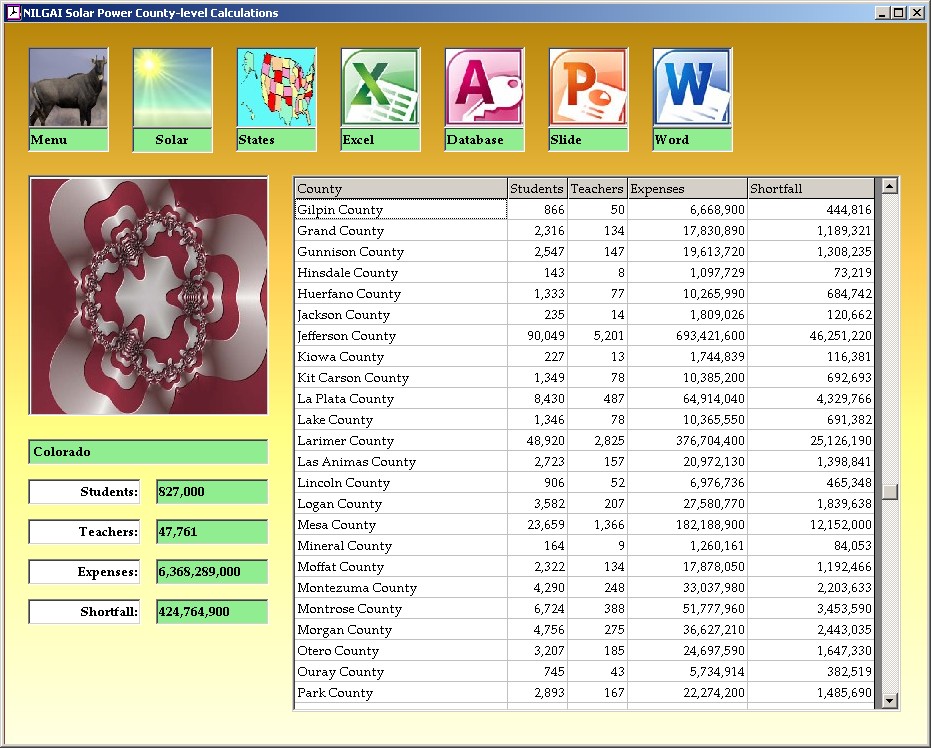
Task: Click the States map icon
Action: coord(276,88)
